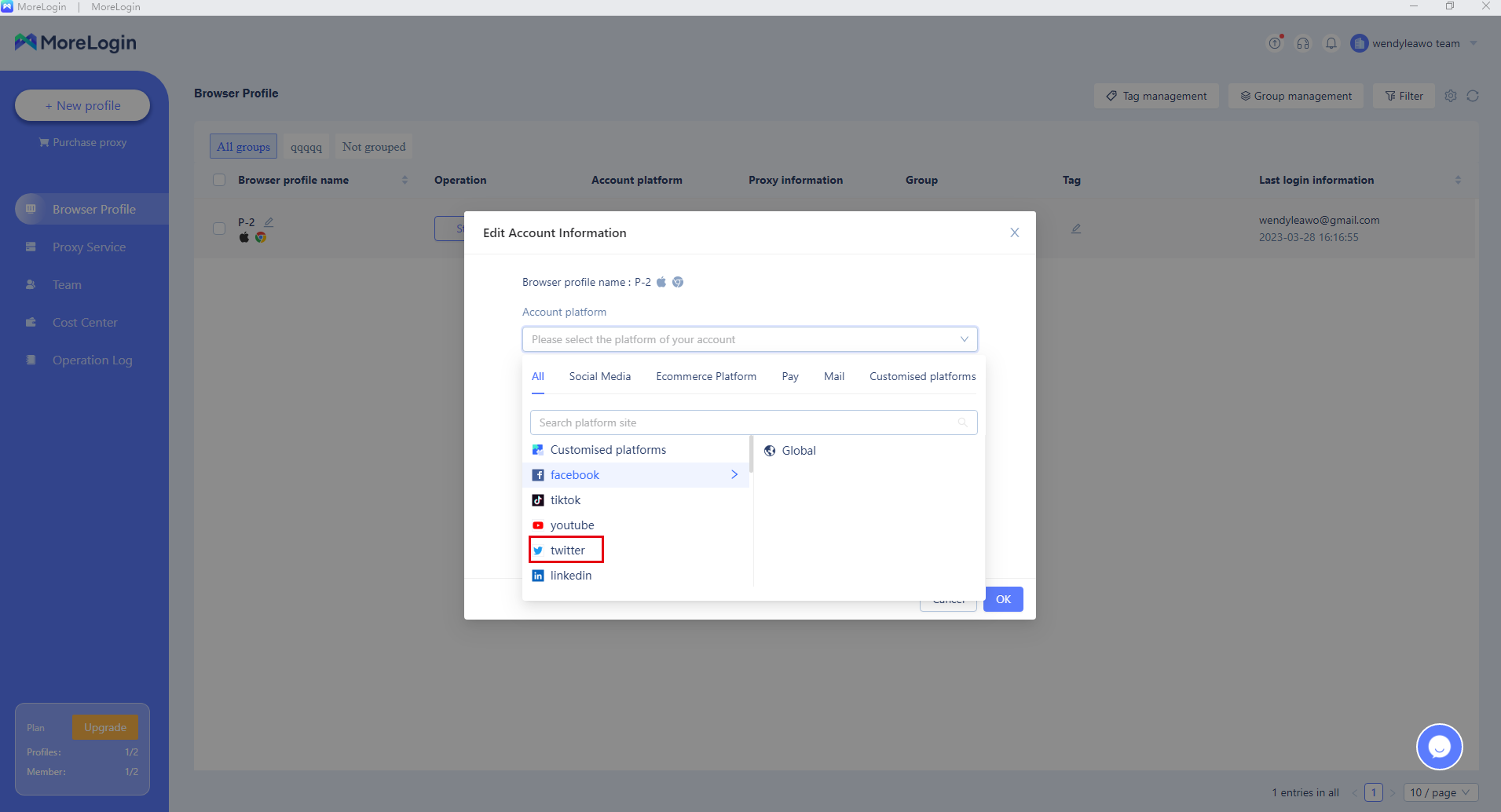Click the MoreLogin logo
The image size is (1501, 812).
[x=75, y=42]
